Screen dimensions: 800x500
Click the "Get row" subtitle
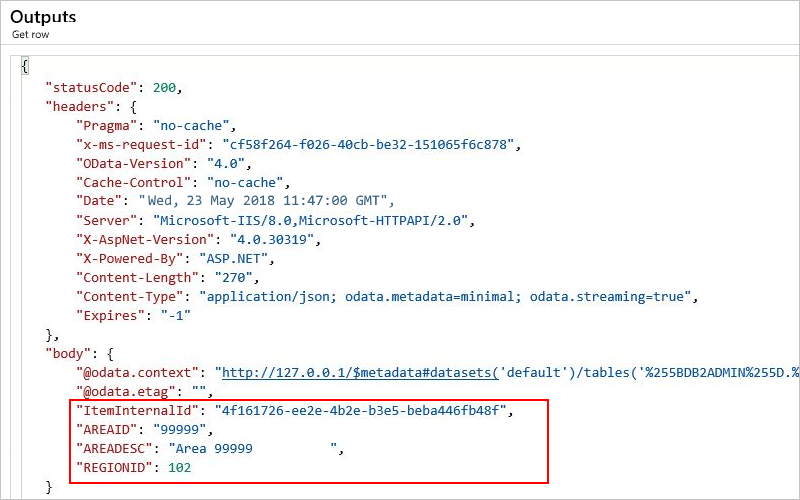click(31, 35)
